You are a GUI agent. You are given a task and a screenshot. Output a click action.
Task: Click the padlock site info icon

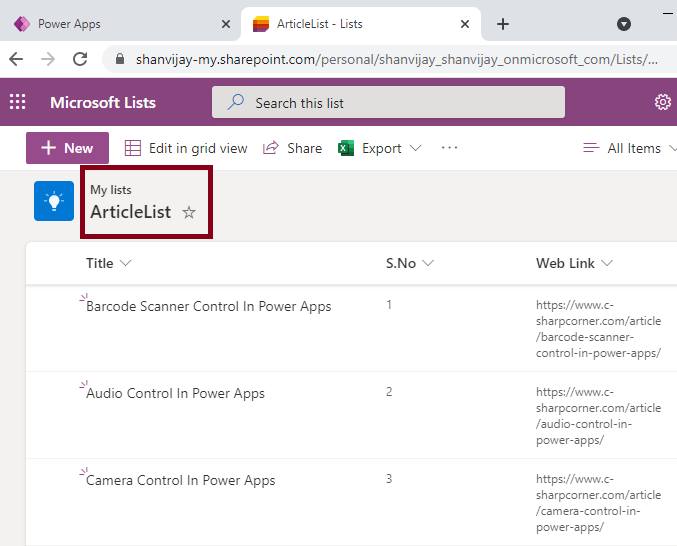[x=120, y=59]
